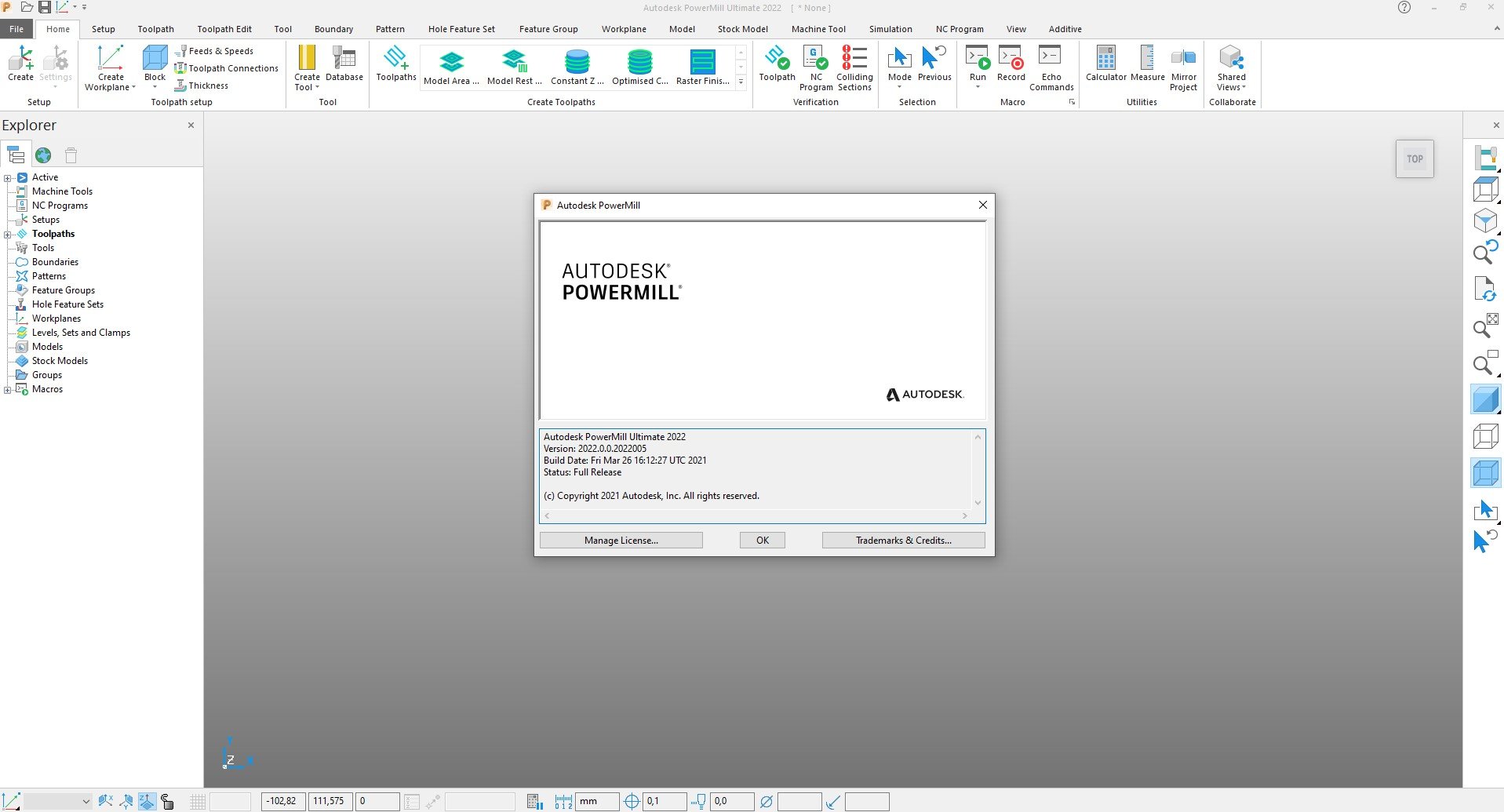
Task: Click the about dialog horizontal scrollbar
Action: (756, 515)
